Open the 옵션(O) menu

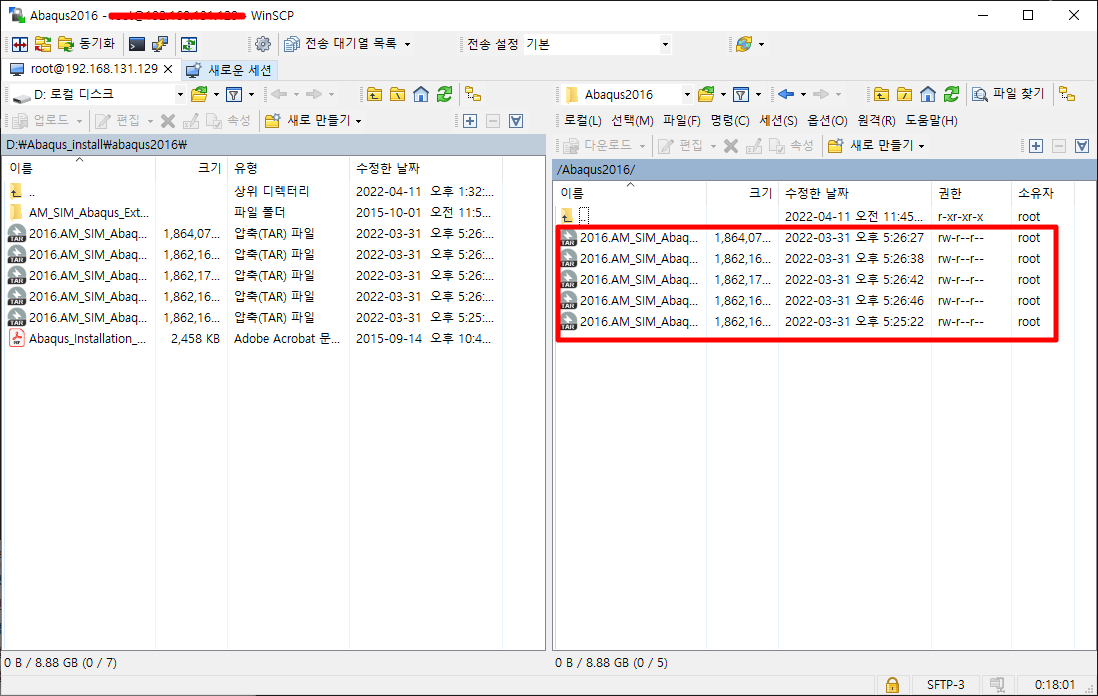point(827,120)
